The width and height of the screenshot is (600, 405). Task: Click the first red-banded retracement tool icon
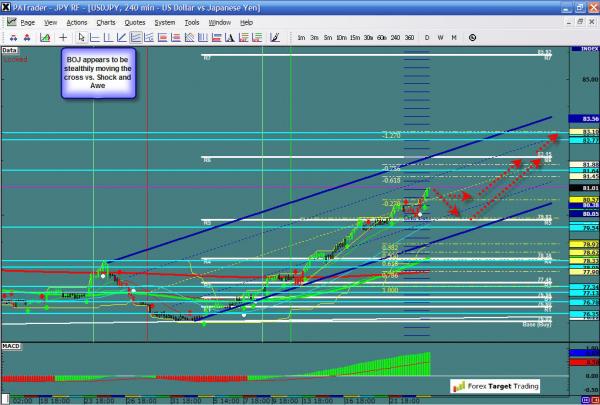coord(162,38)
